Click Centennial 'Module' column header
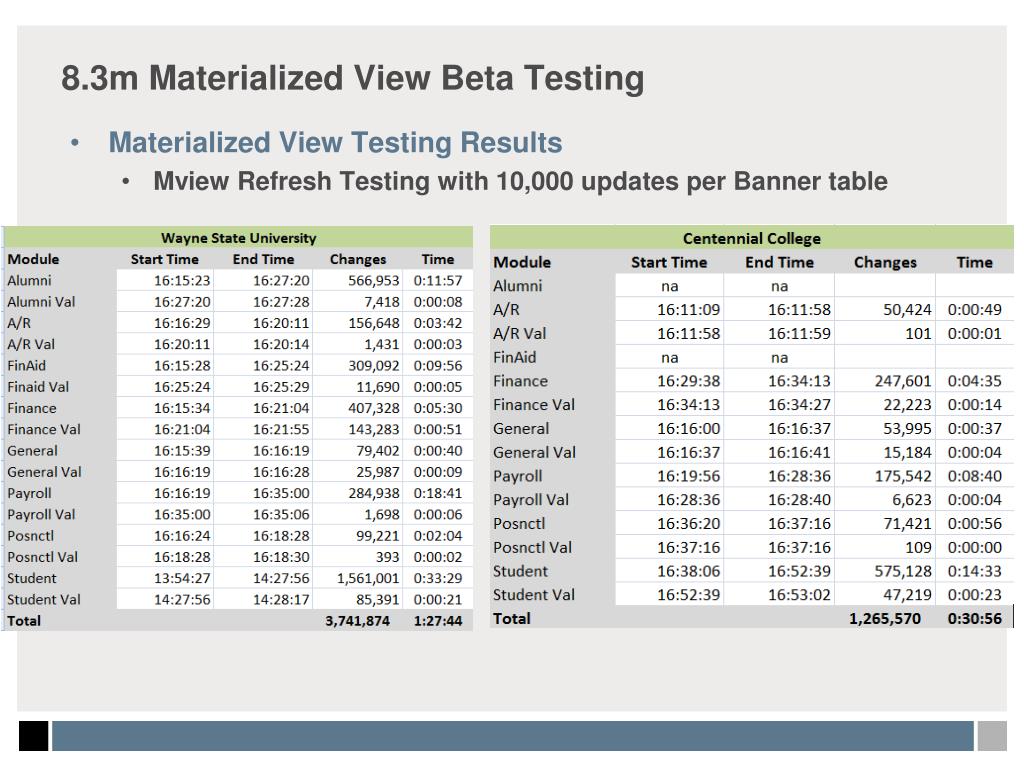This screenshot has height=768, width=1024. pos(522,262)
